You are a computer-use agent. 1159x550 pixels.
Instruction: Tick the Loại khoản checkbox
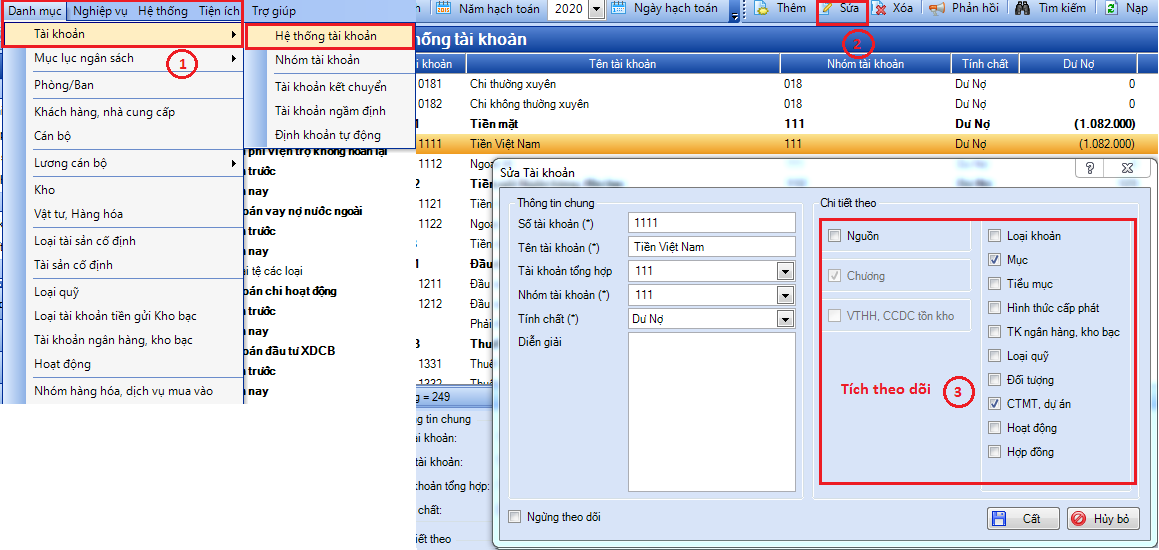click(x=994, y=236)
